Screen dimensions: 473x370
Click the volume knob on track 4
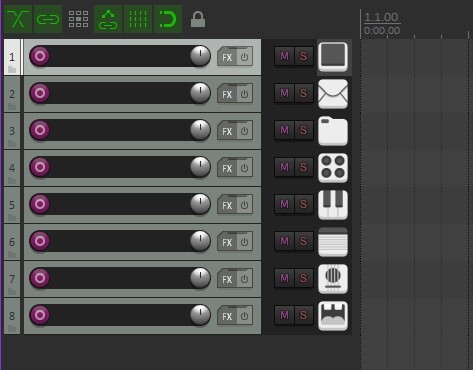pyautogui.click(x=200, y=166)
